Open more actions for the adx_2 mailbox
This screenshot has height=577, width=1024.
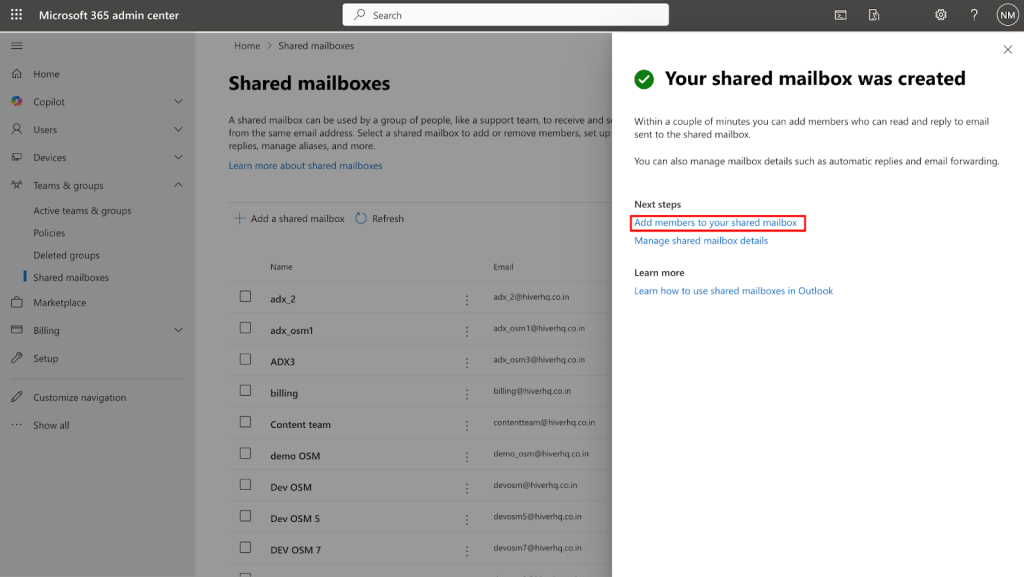[x=467, y=298]
